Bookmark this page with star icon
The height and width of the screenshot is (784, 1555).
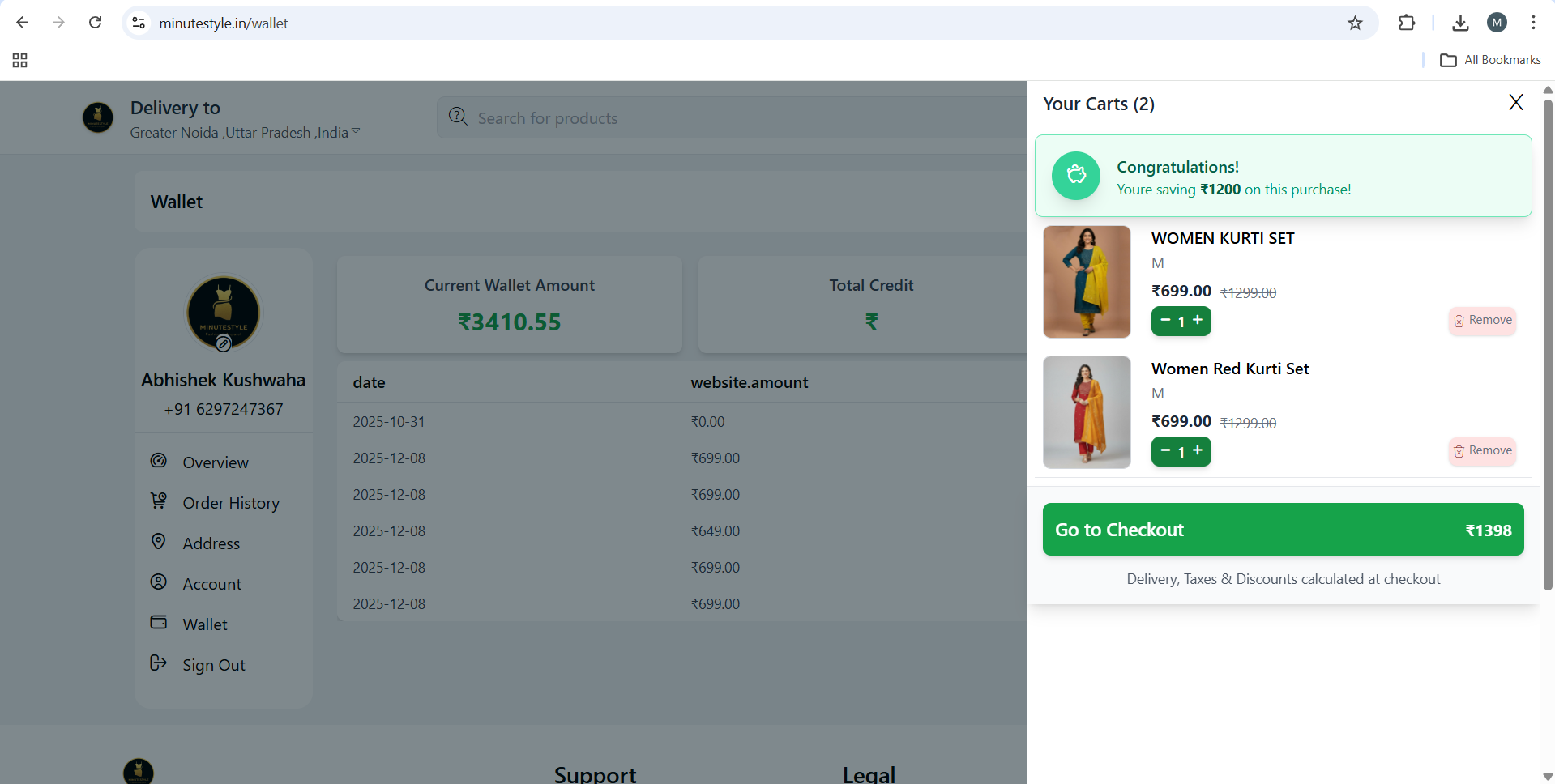click(x=1355, y=23)
